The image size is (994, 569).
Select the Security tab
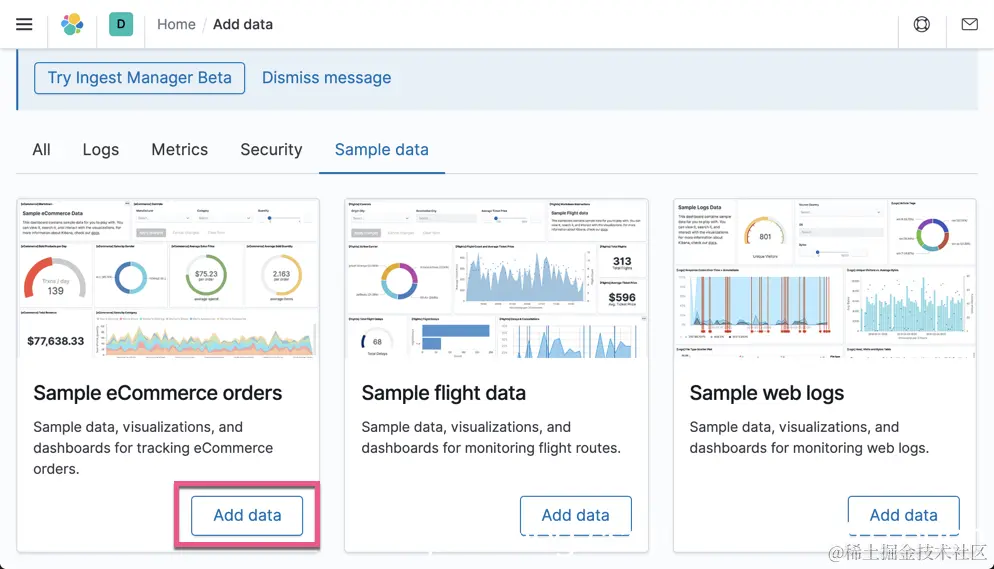[x=271, y=150]
